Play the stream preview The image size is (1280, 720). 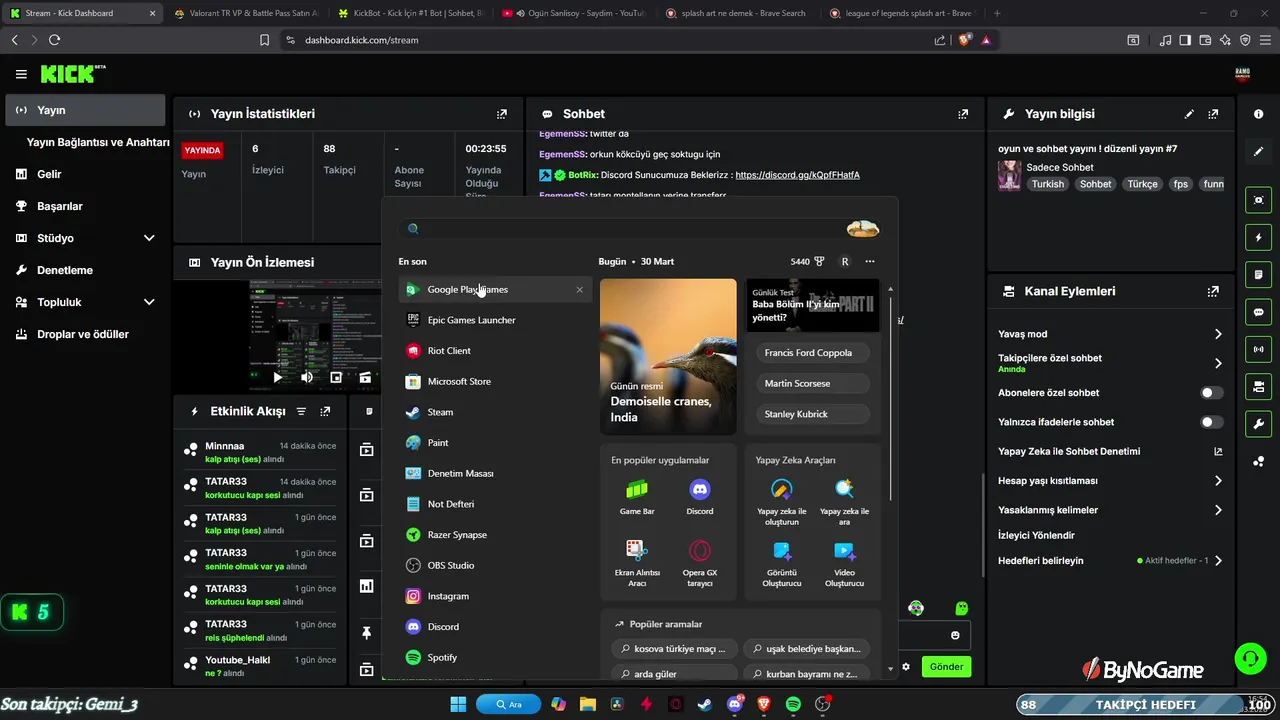coord(278,378)
